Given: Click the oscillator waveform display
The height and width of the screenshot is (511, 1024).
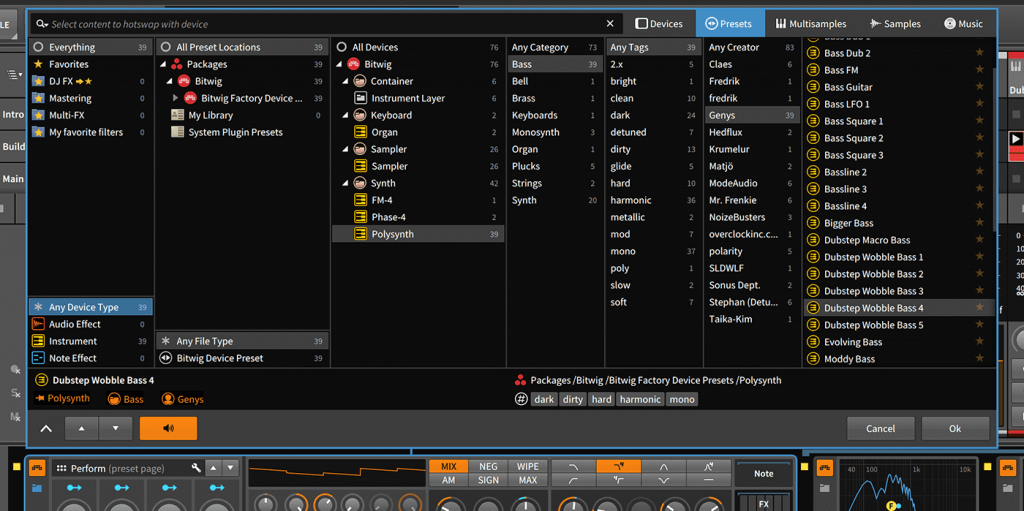Looking at the screenshot, I should [x=336, y=473].
